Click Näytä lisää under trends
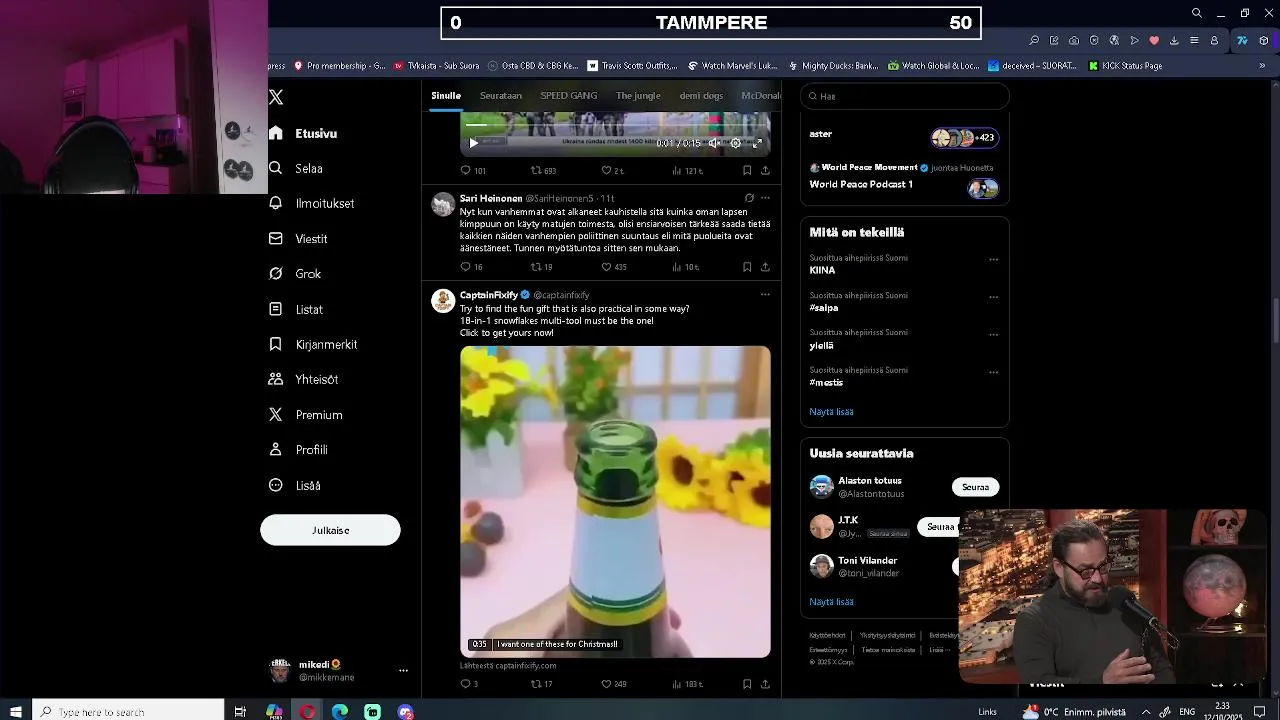Viewport: 1280px width, 720px height. tap(831, 412)
